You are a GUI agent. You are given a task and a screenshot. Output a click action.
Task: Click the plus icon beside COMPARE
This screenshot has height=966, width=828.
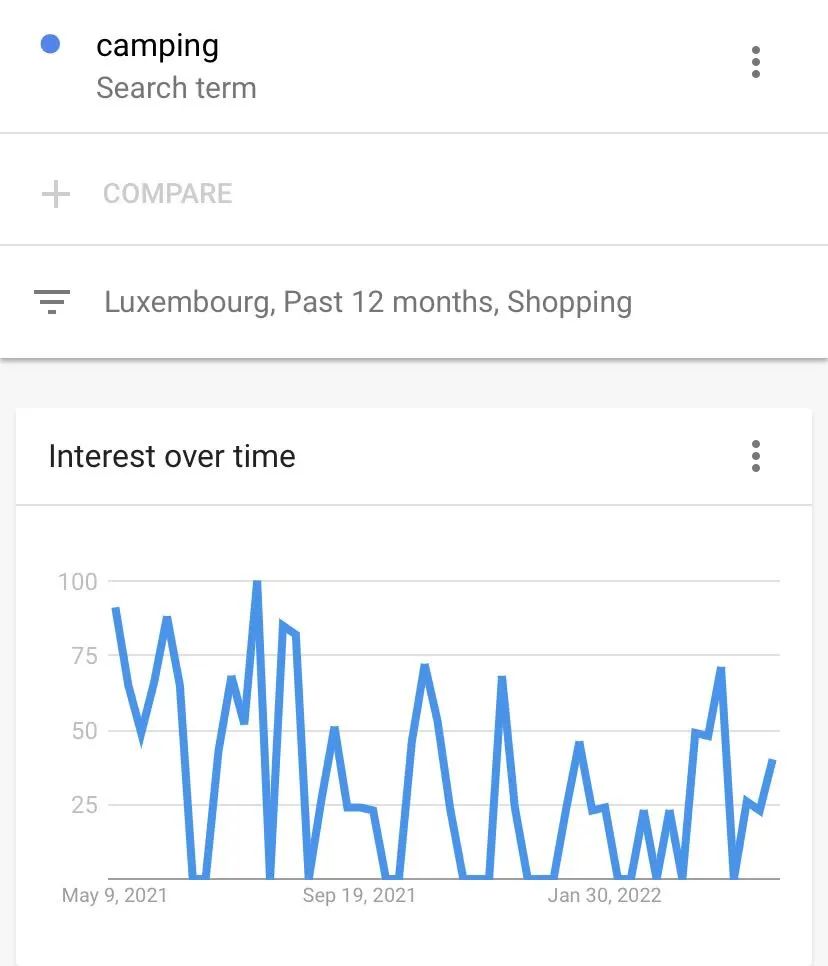click(x=55, y=194)
